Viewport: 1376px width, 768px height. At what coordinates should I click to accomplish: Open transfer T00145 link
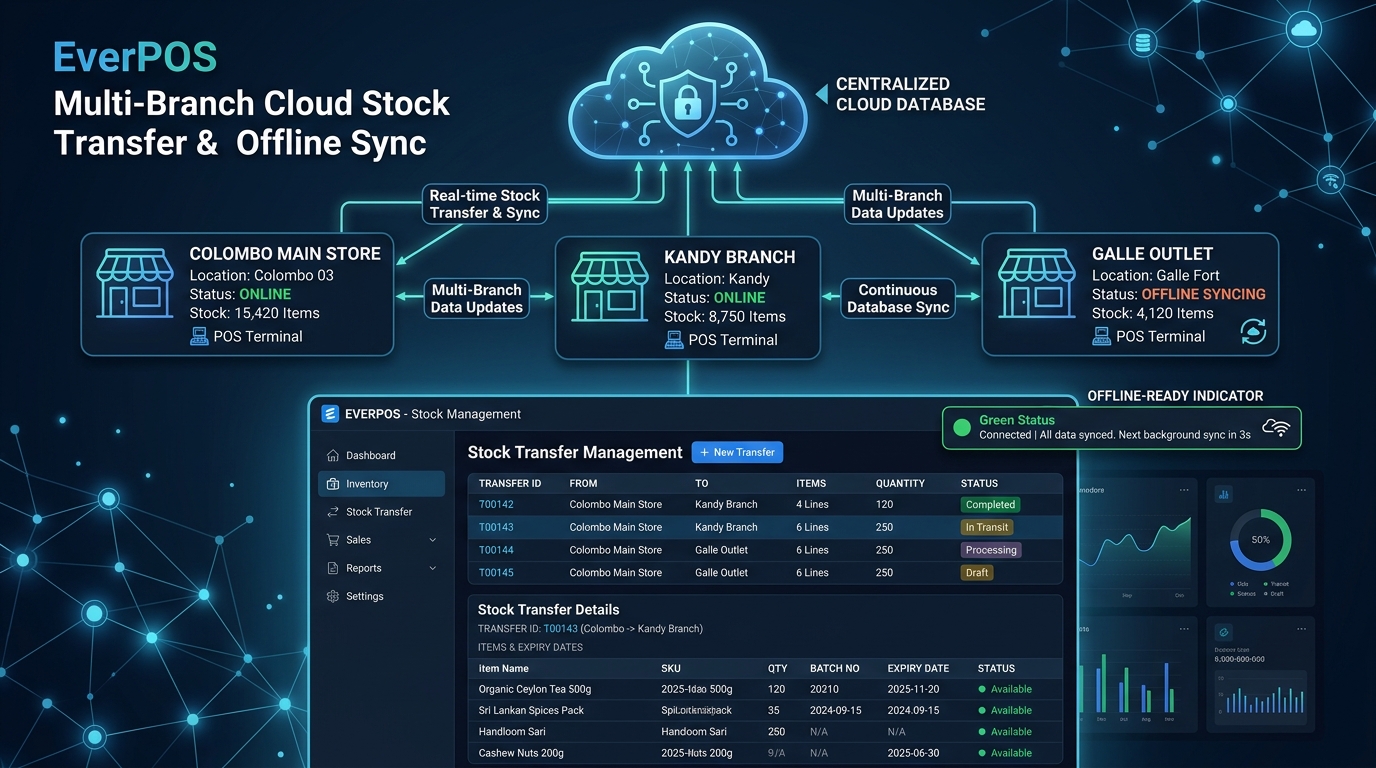coord(496,573)
